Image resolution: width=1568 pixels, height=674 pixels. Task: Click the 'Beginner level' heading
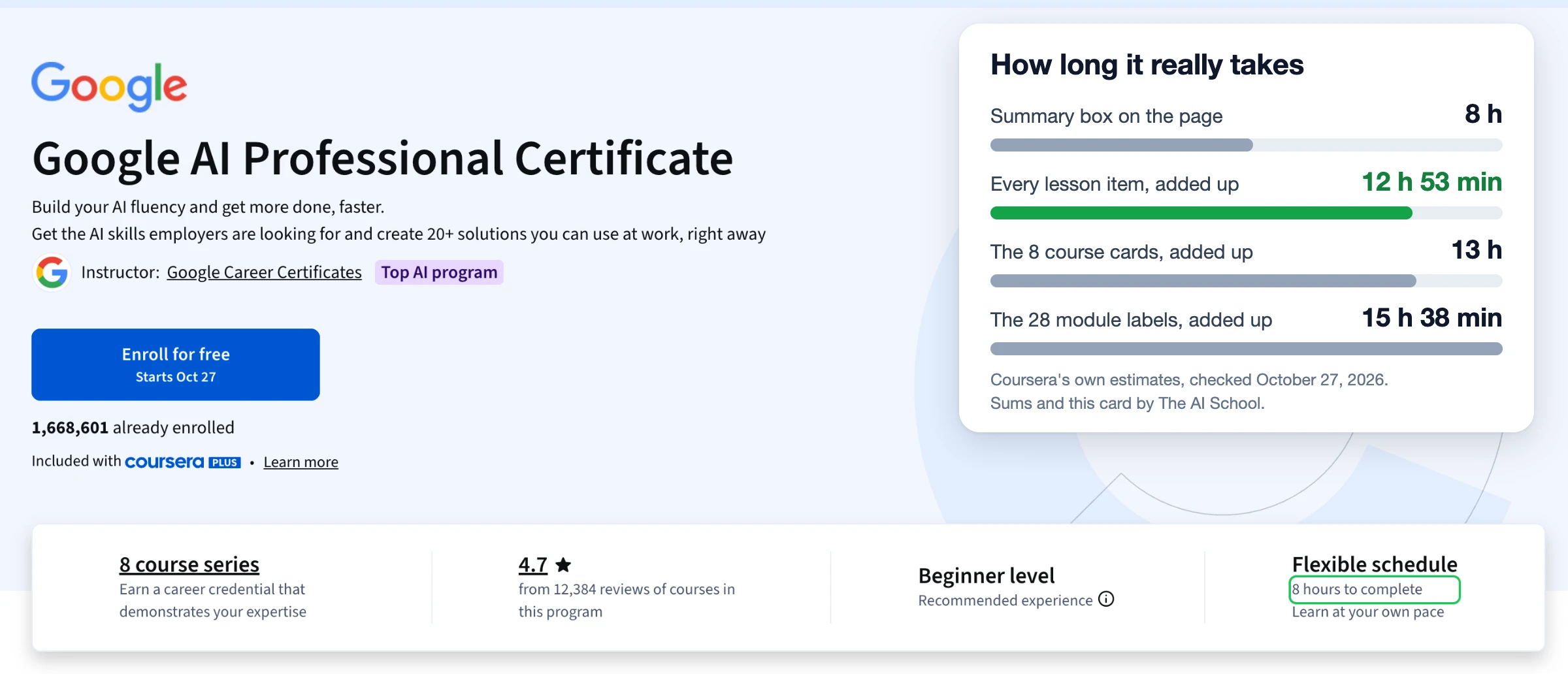[987, 575]
